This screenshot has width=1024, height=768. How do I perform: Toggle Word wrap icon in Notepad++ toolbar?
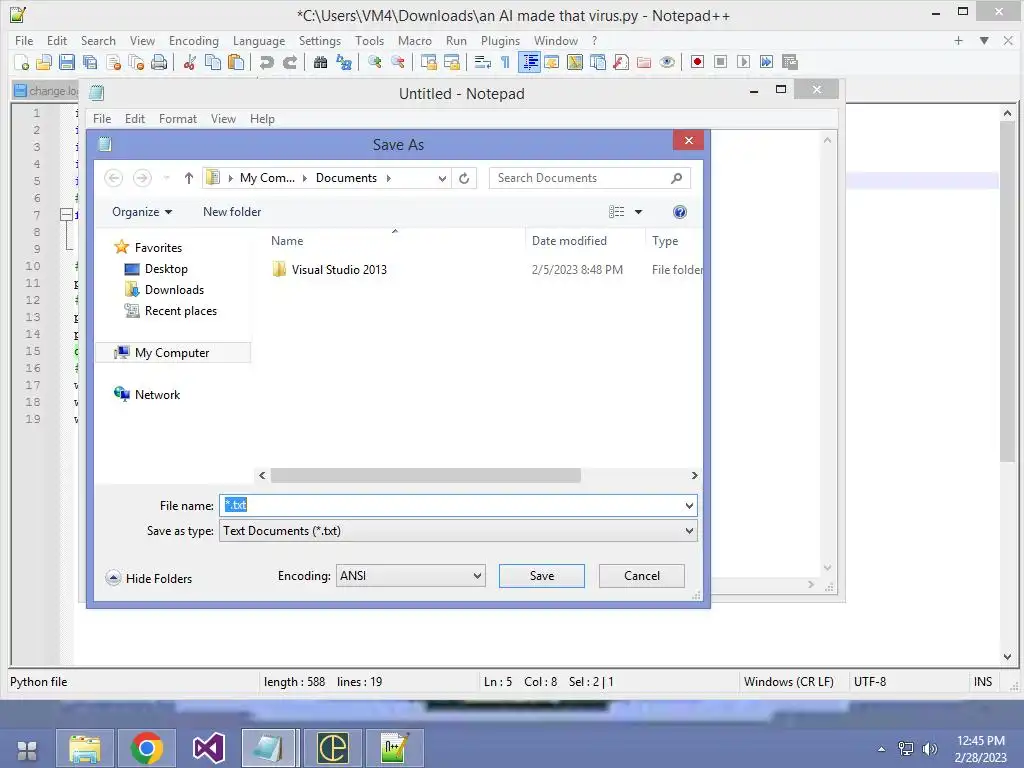[483, 62]
